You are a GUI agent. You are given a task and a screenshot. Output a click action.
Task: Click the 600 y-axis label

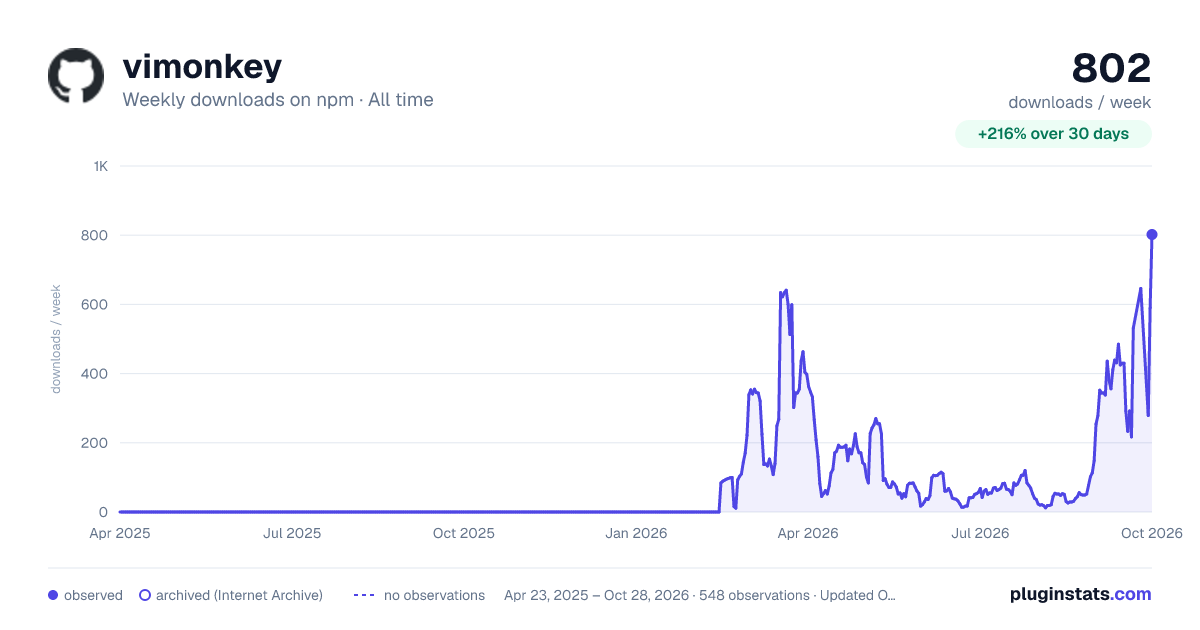tap(95, 304)
